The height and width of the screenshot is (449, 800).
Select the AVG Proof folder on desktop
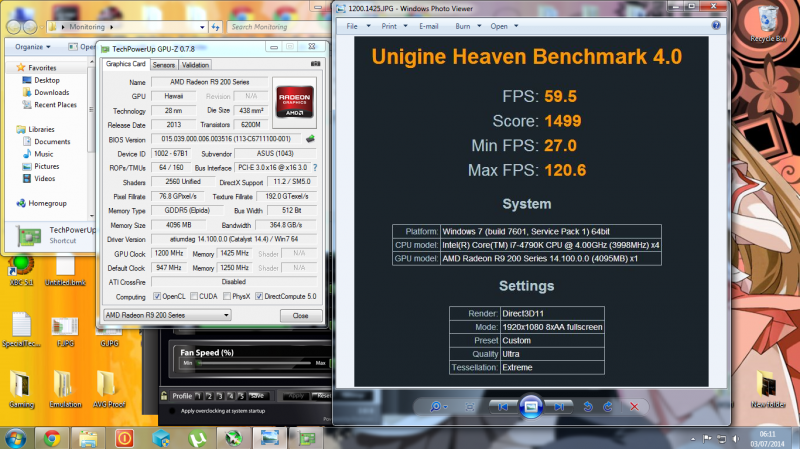(109, 389)
